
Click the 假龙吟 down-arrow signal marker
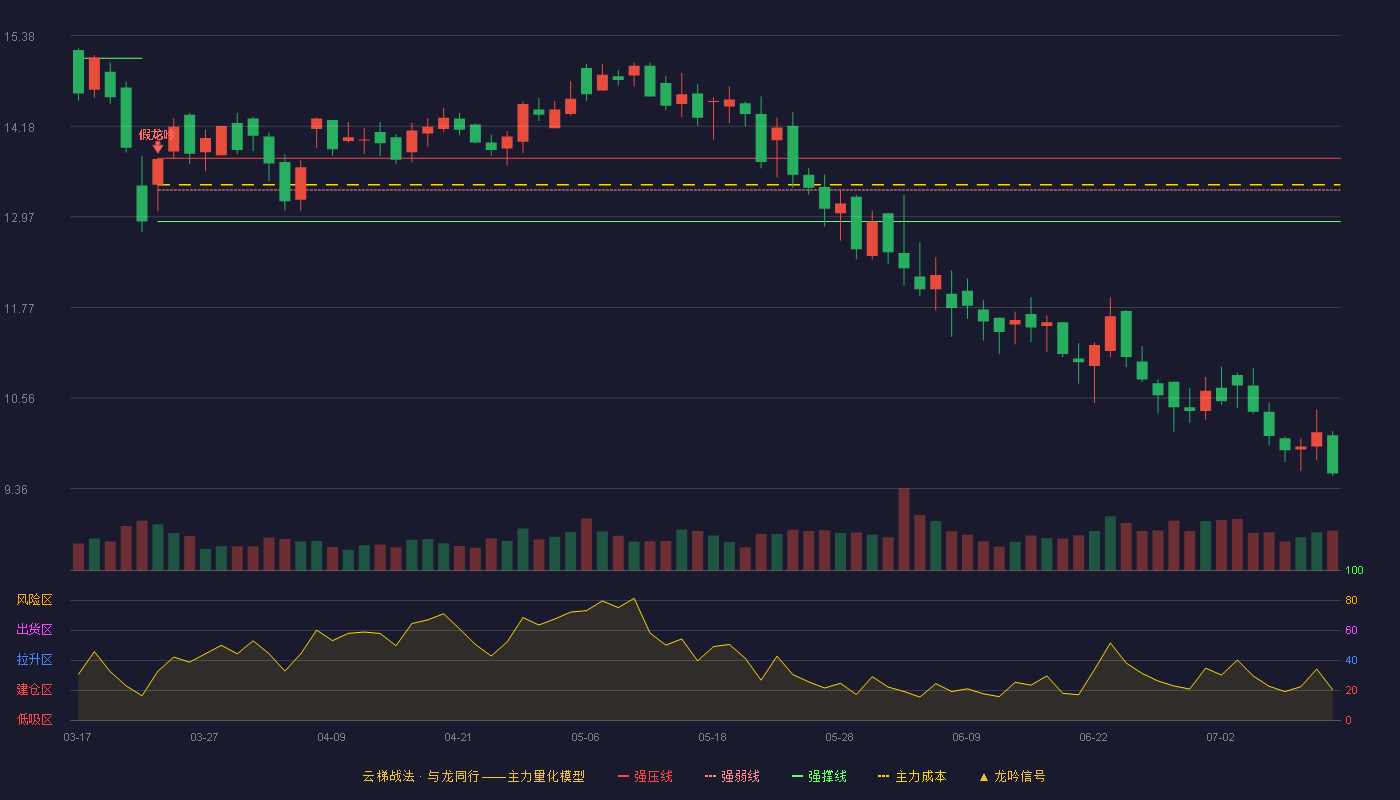pos(157,147)
